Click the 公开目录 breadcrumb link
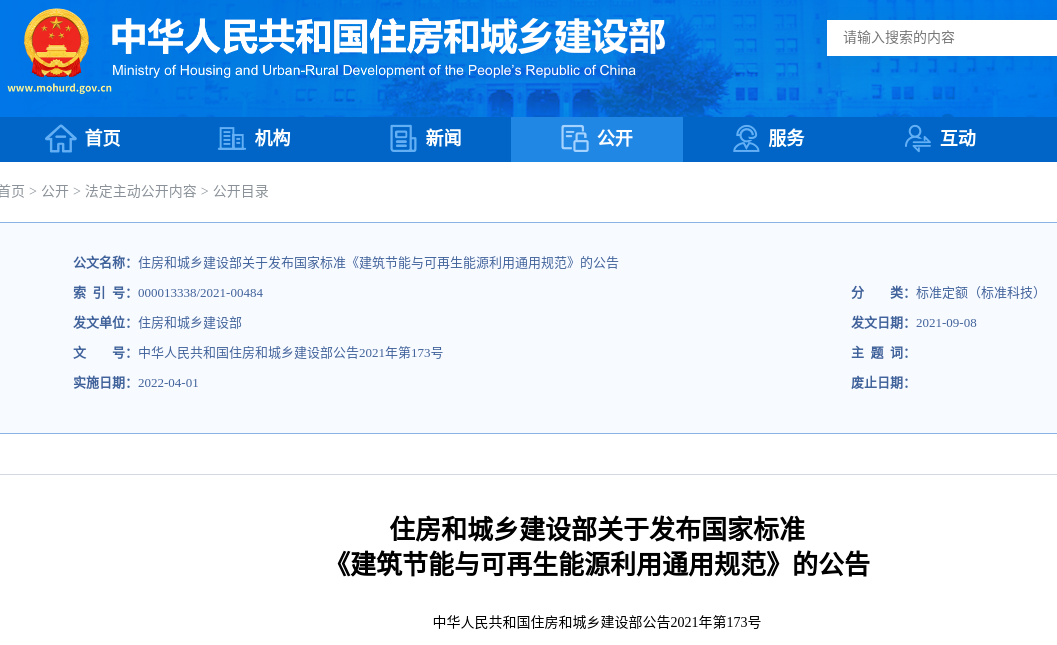 click(241, 191)
